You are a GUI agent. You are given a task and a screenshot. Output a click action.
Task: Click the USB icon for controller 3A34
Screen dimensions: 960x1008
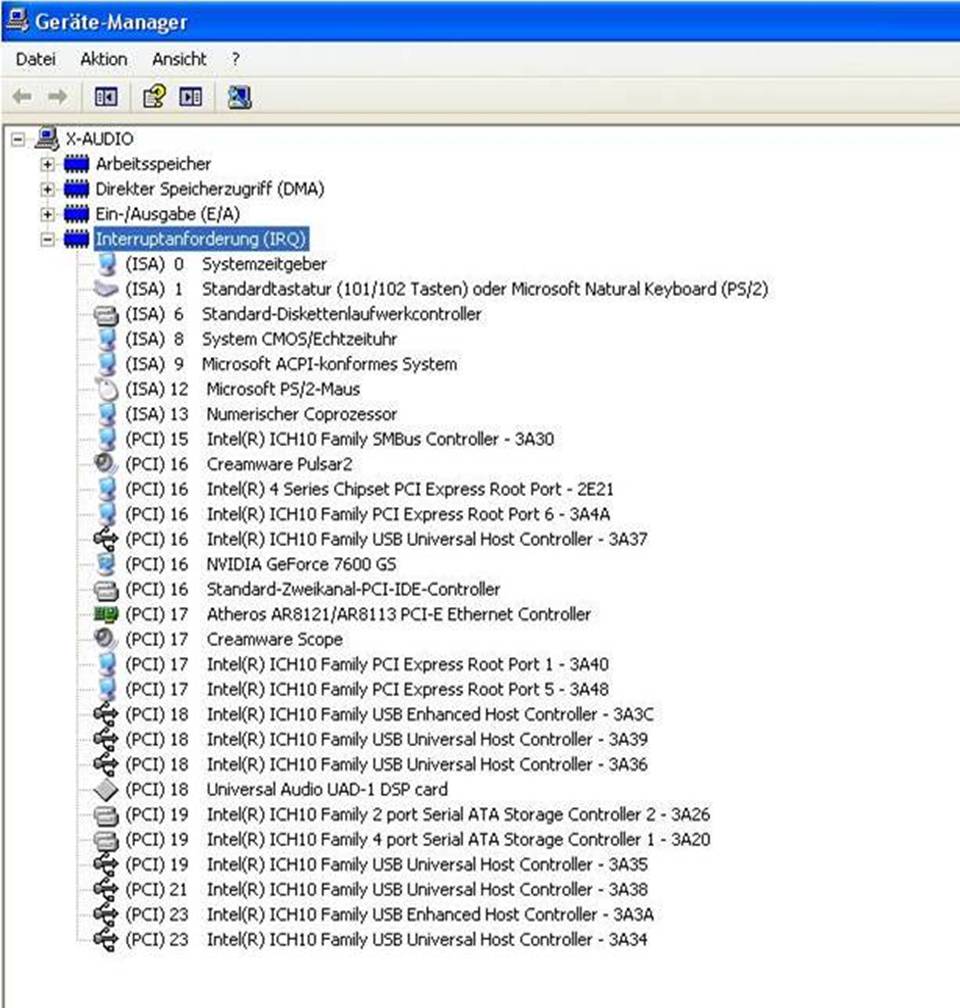105,940
